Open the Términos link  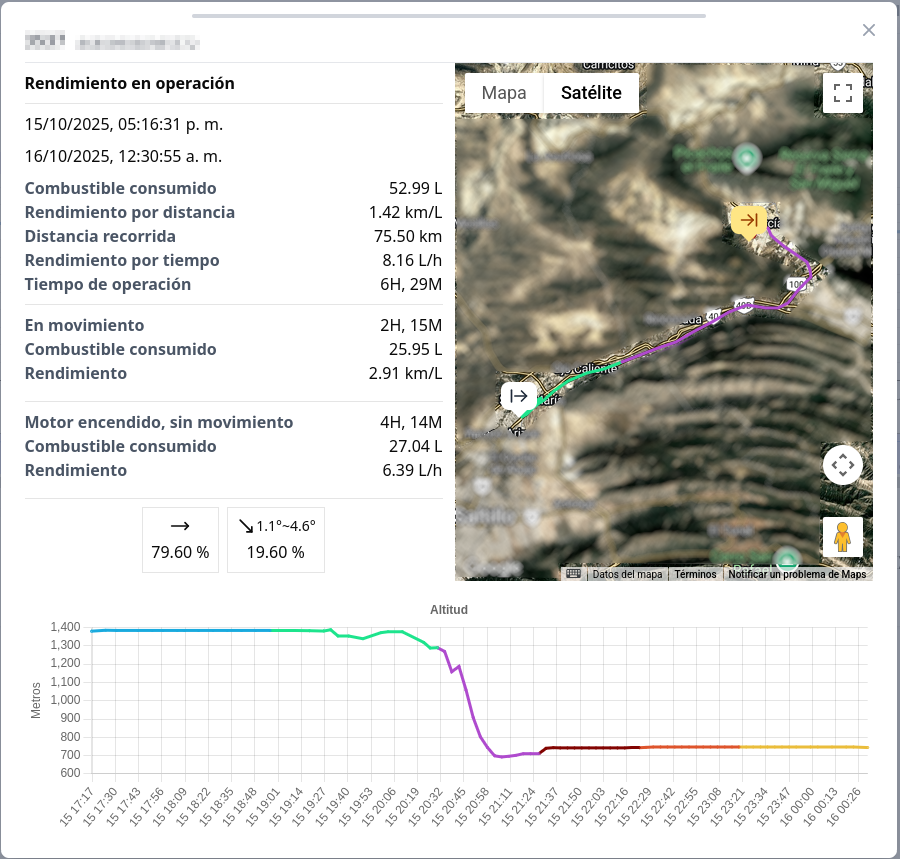(694, 575)
